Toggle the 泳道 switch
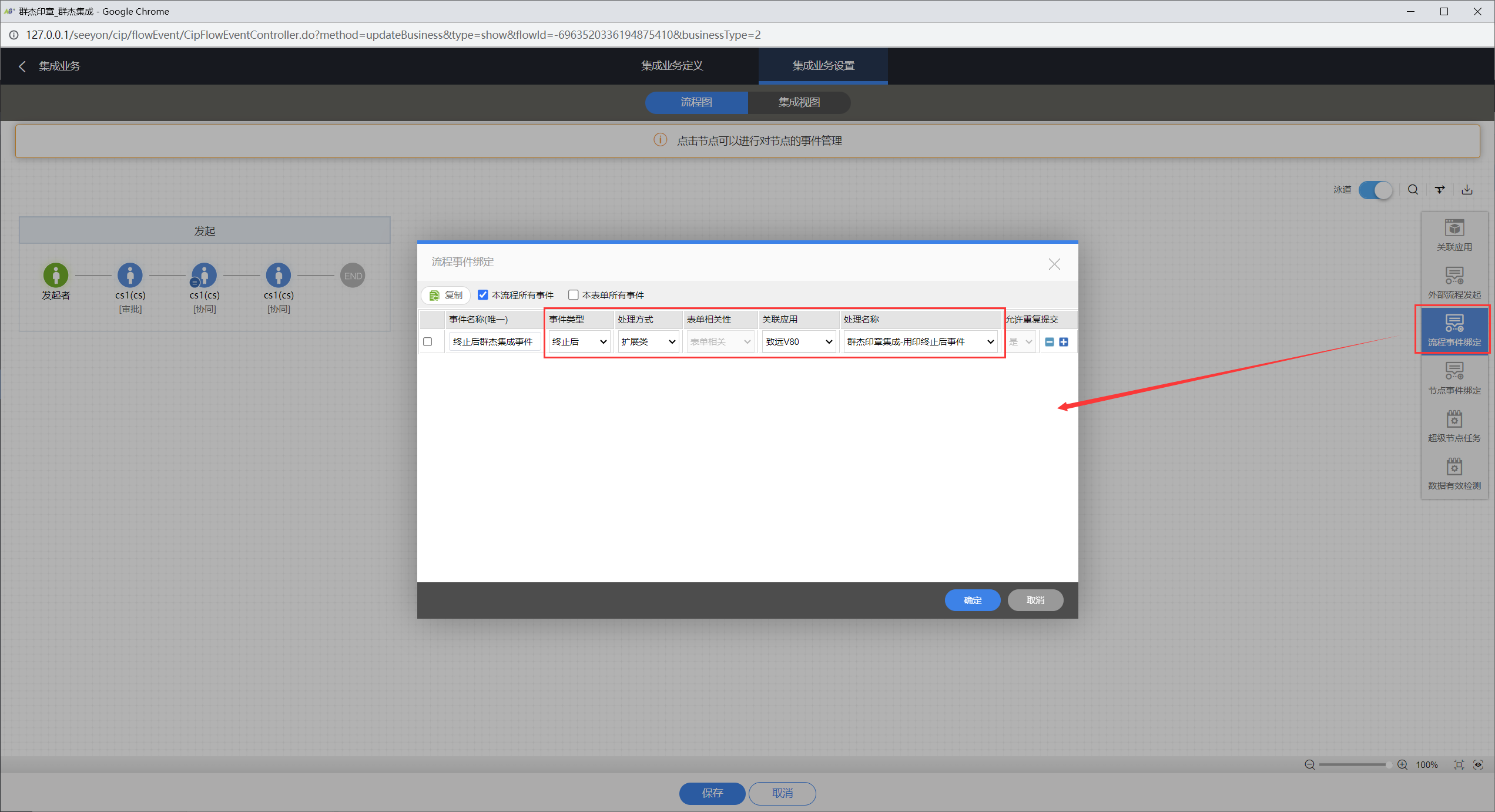The width and height of the screenshot is (1495, 812). 1375,190
